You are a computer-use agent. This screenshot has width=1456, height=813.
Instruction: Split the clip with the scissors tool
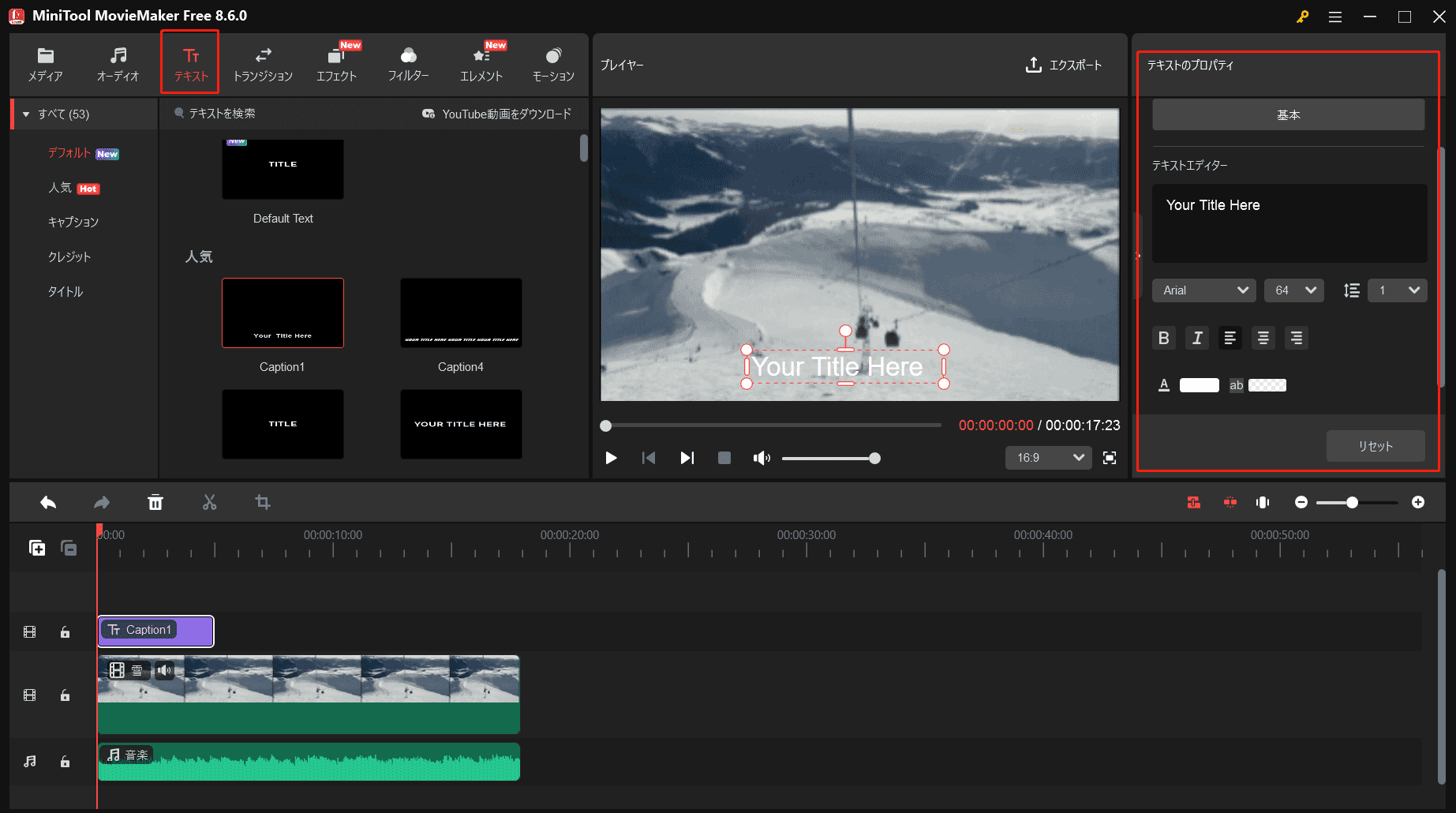(x=209, y=502)
